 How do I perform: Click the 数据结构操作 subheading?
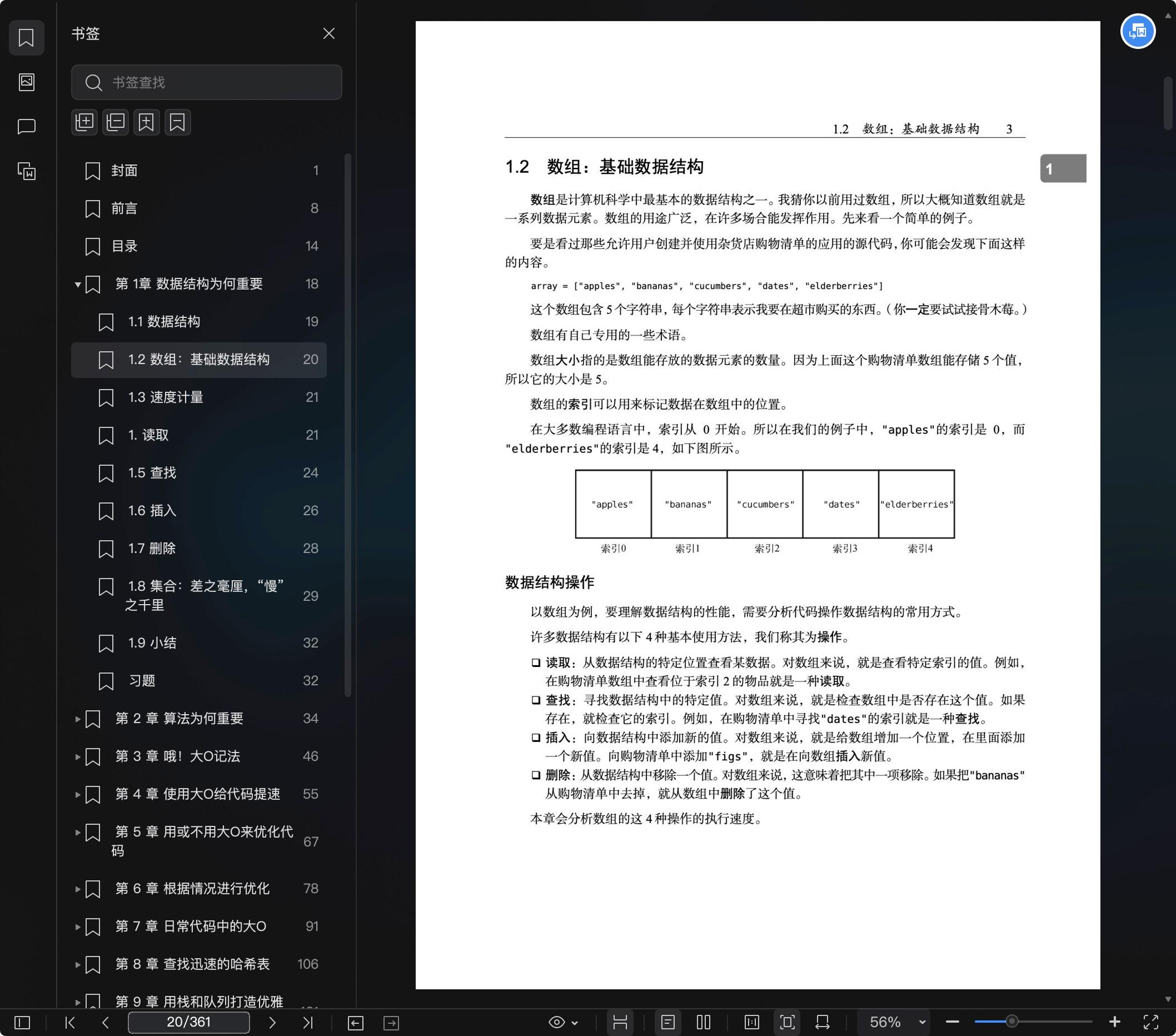(550, 582)
